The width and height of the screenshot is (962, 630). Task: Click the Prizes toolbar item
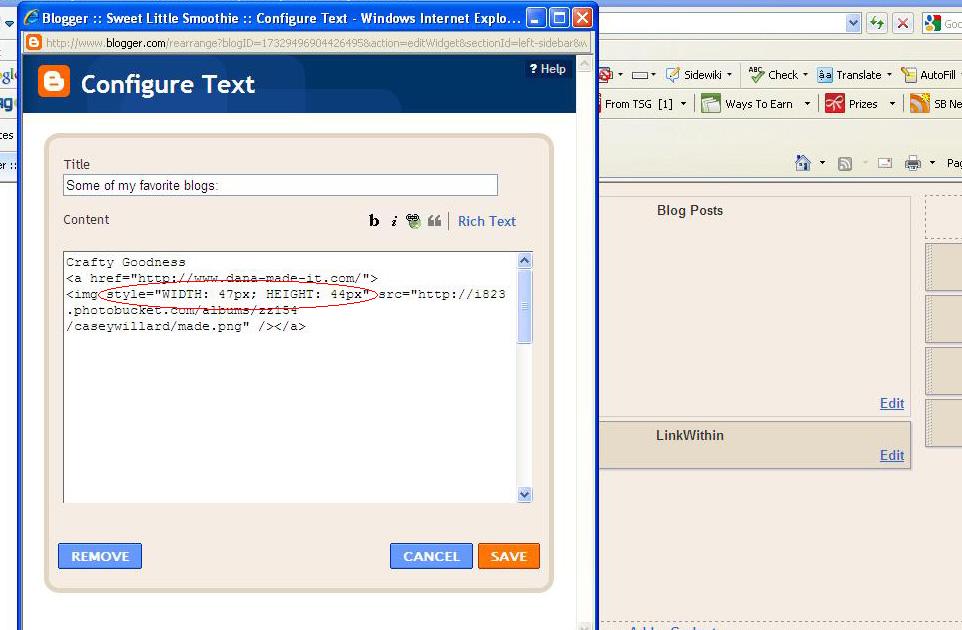[x=851, y=104]
